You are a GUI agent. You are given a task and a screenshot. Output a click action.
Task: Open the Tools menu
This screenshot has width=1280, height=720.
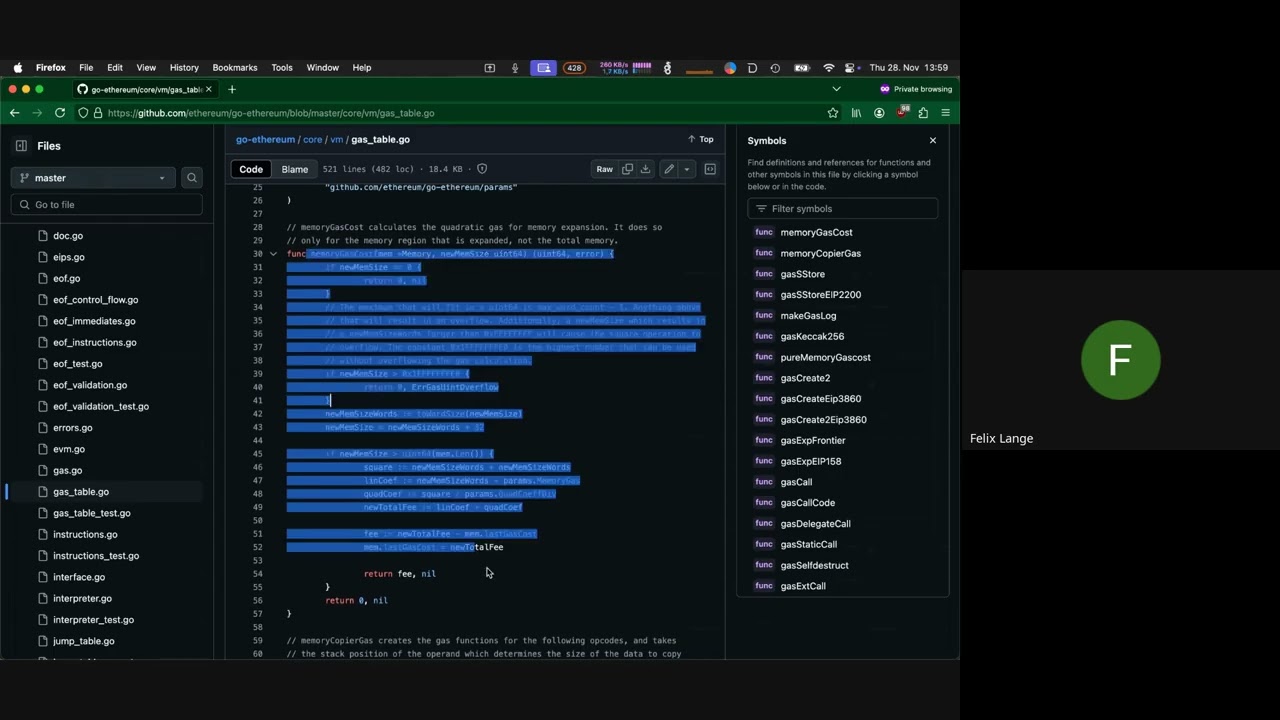click(x=282, y=68)
